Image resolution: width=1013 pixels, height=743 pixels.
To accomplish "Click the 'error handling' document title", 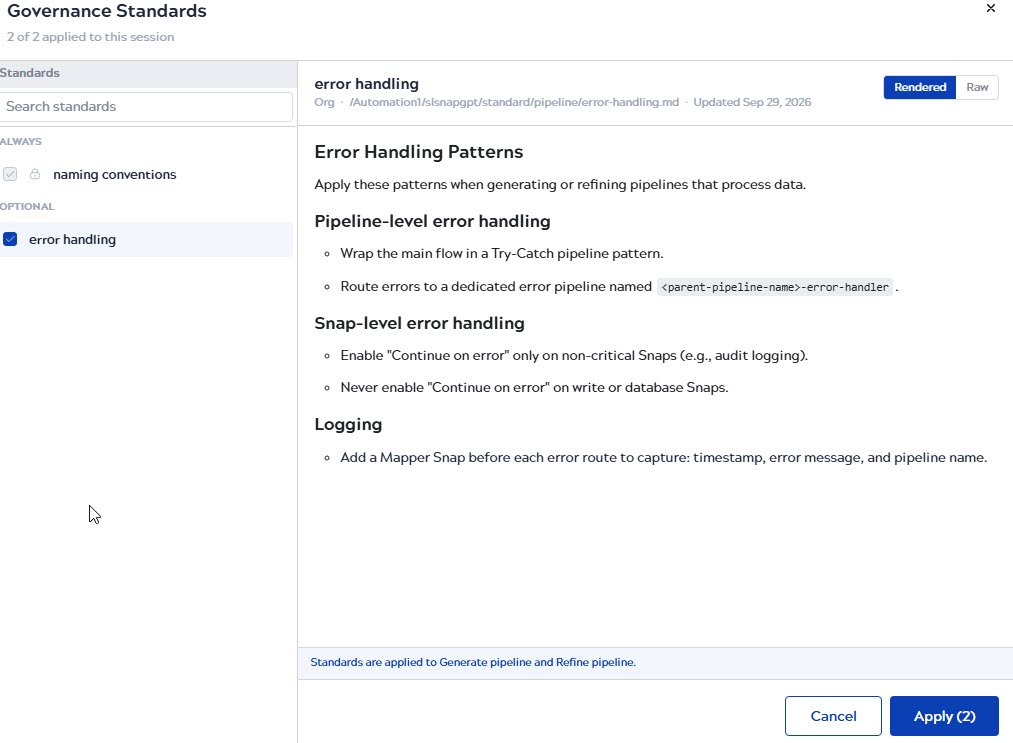I will (x=366, y=84).
